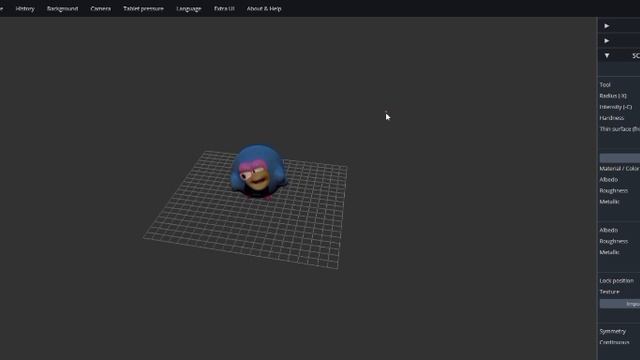Click the Thin surface label
This screenshot has width=640, height=360.
pos(619,129)
